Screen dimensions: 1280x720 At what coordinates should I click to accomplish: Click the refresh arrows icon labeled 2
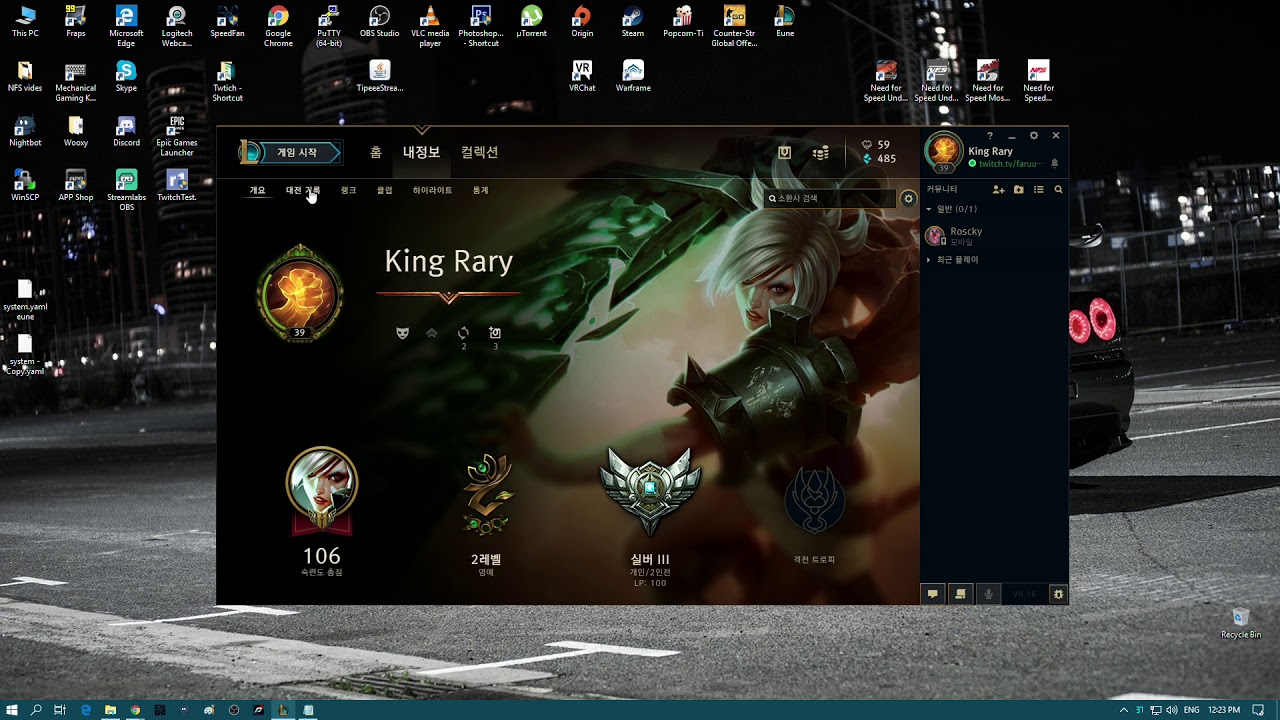click(x=463, y=333)
